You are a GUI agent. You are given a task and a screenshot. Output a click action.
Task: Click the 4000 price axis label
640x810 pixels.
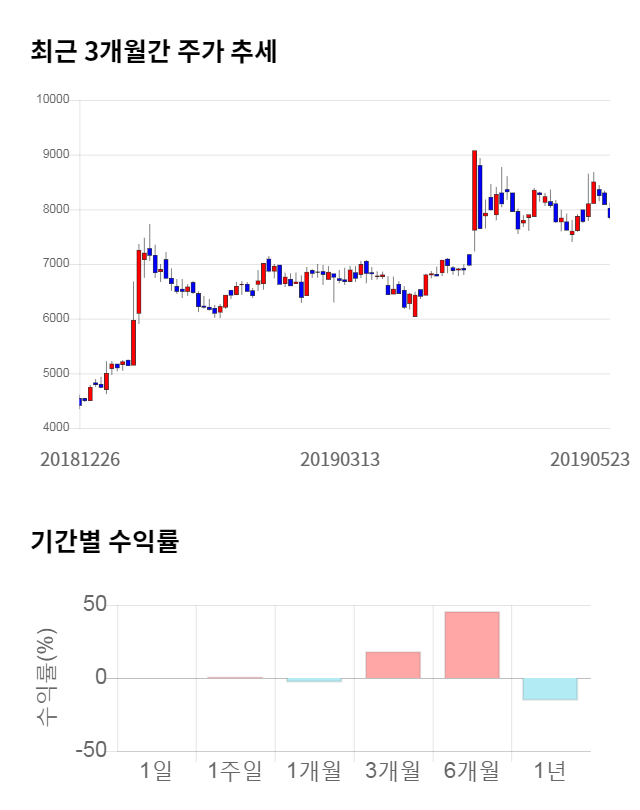pyautogui.click(x=55, y=428)
